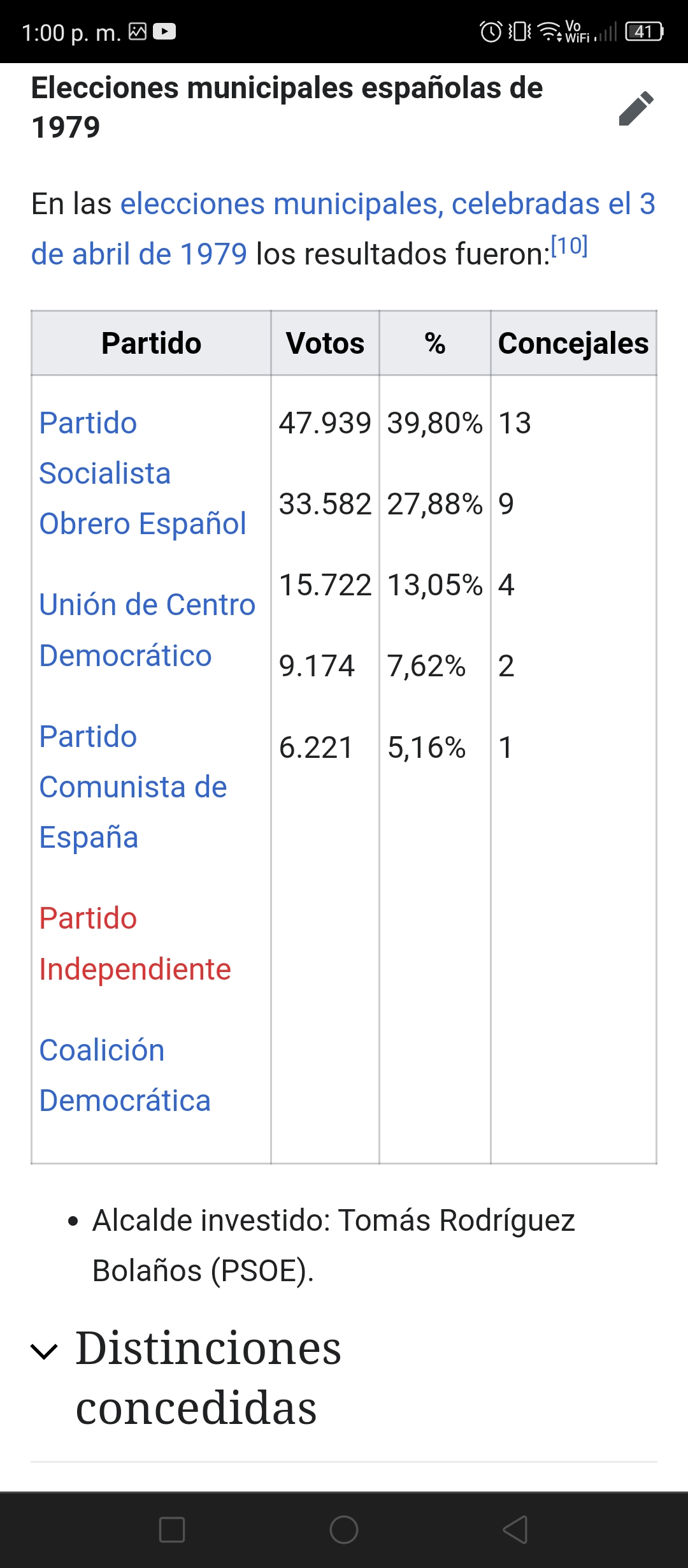688x1568 pixels.
Task: Open the Partido Comunista de España link
Action: pyautogui.click(x=133, y=787)
